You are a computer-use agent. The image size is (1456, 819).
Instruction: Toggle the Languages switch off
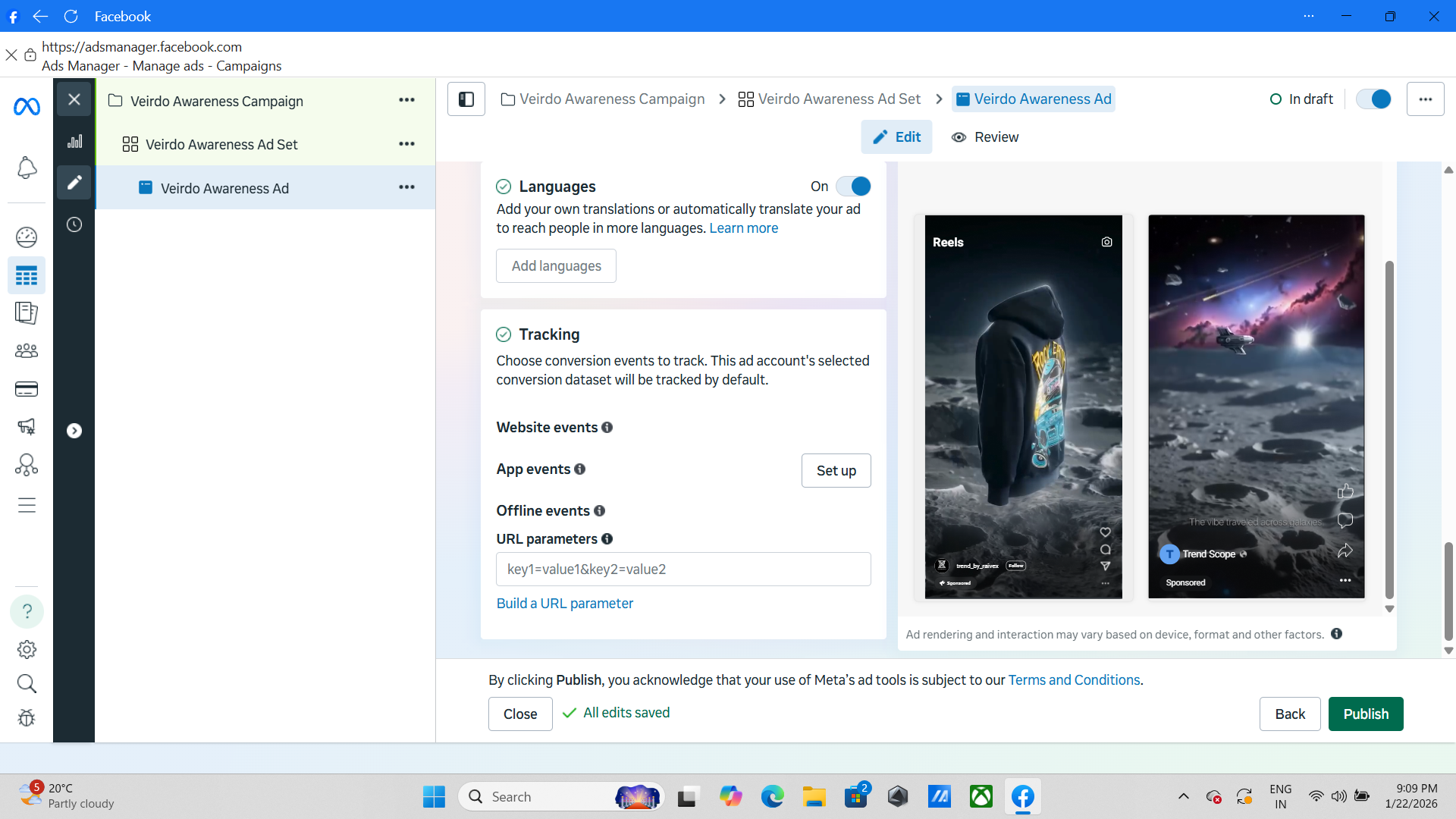coord(853,187)
